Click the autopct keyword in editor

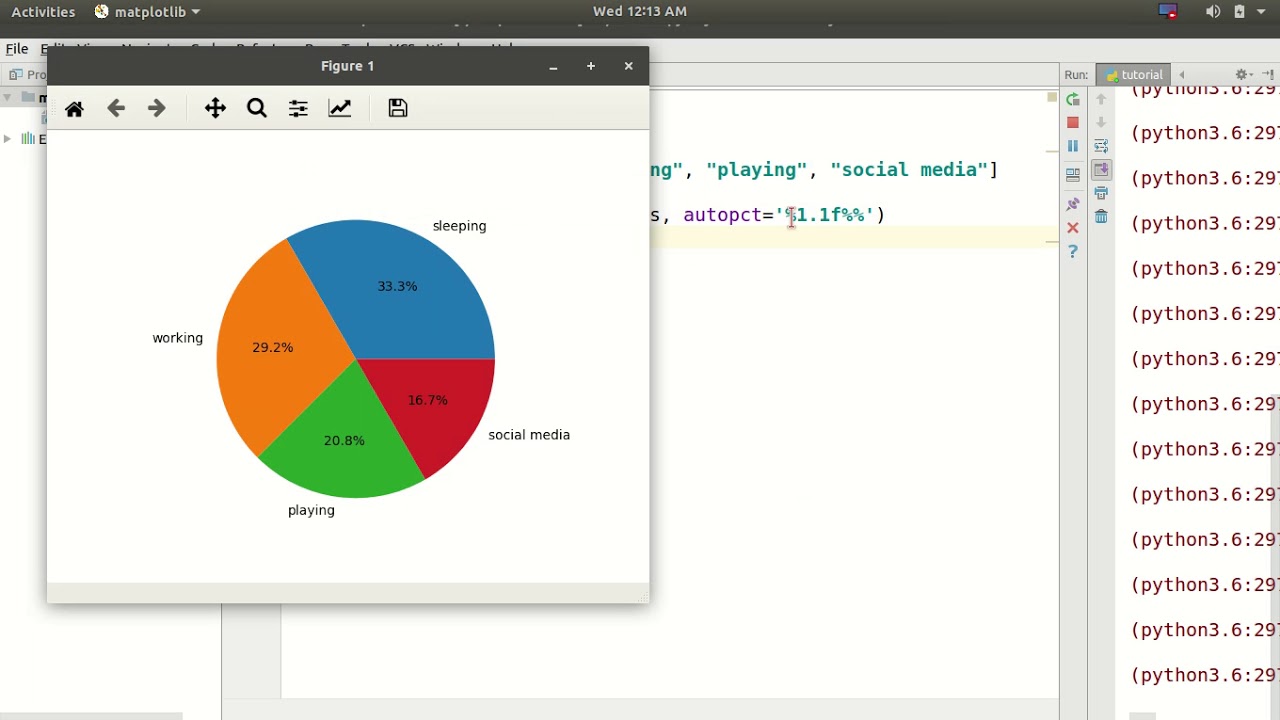click(722, 215)
